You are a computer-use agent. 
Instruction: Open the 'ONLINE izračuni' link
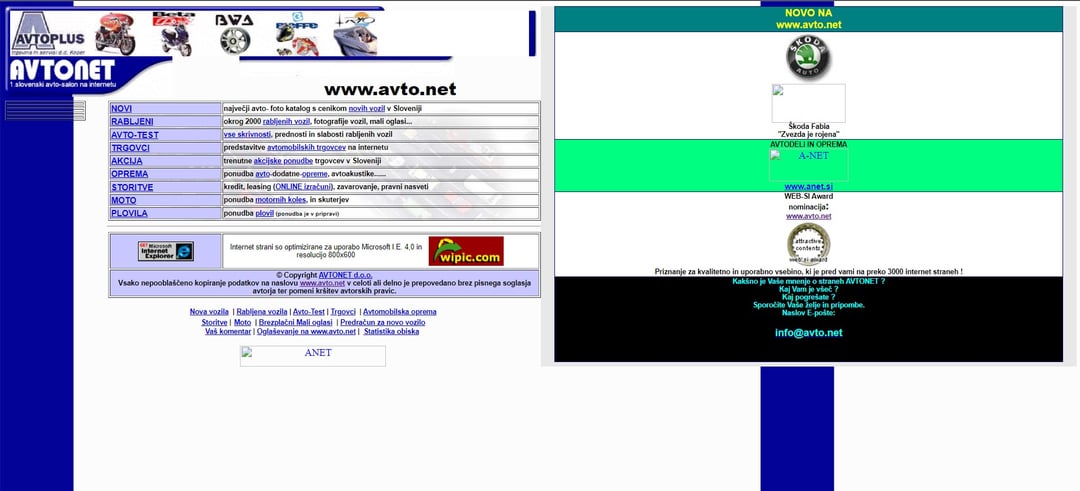(304, 187)
